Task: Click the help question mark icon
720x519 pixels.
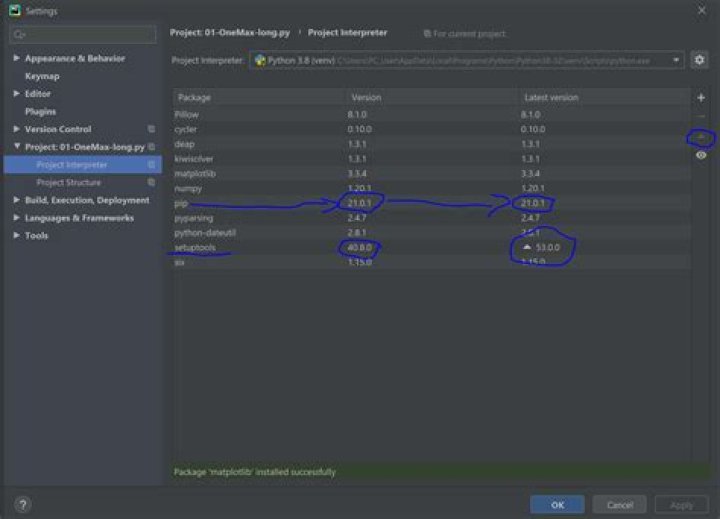Action: 22,504
